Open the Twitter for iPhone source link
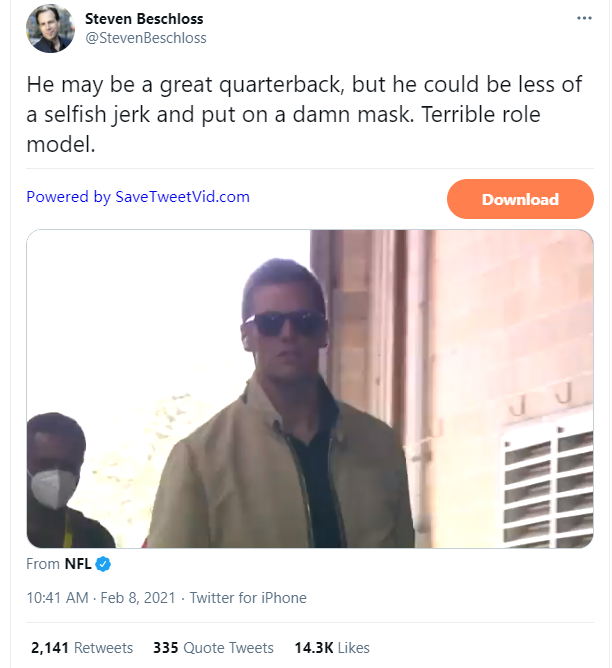This screenshot has height=668, width=612. pos(248,598)
